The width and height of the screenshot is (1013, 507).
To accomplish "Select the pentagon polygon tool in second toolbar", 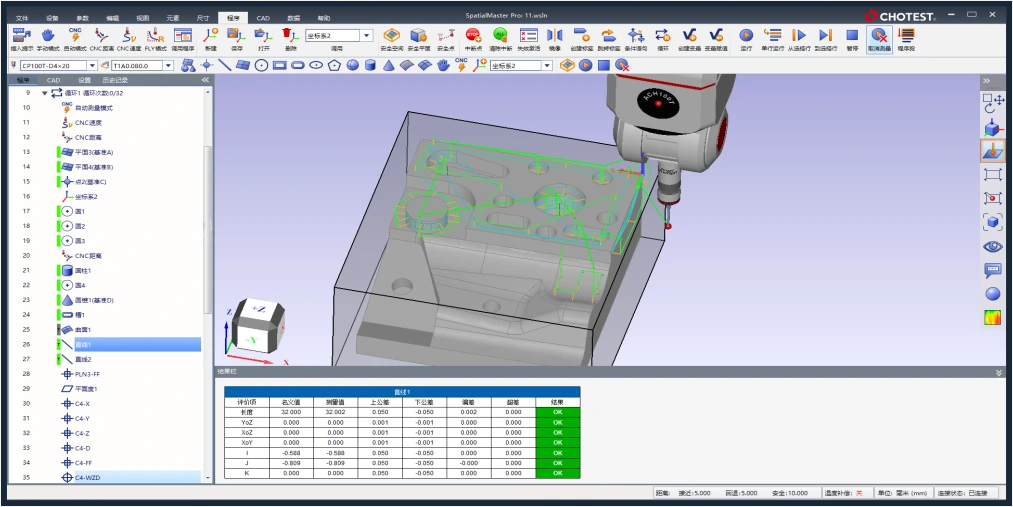I will point(334,65).
